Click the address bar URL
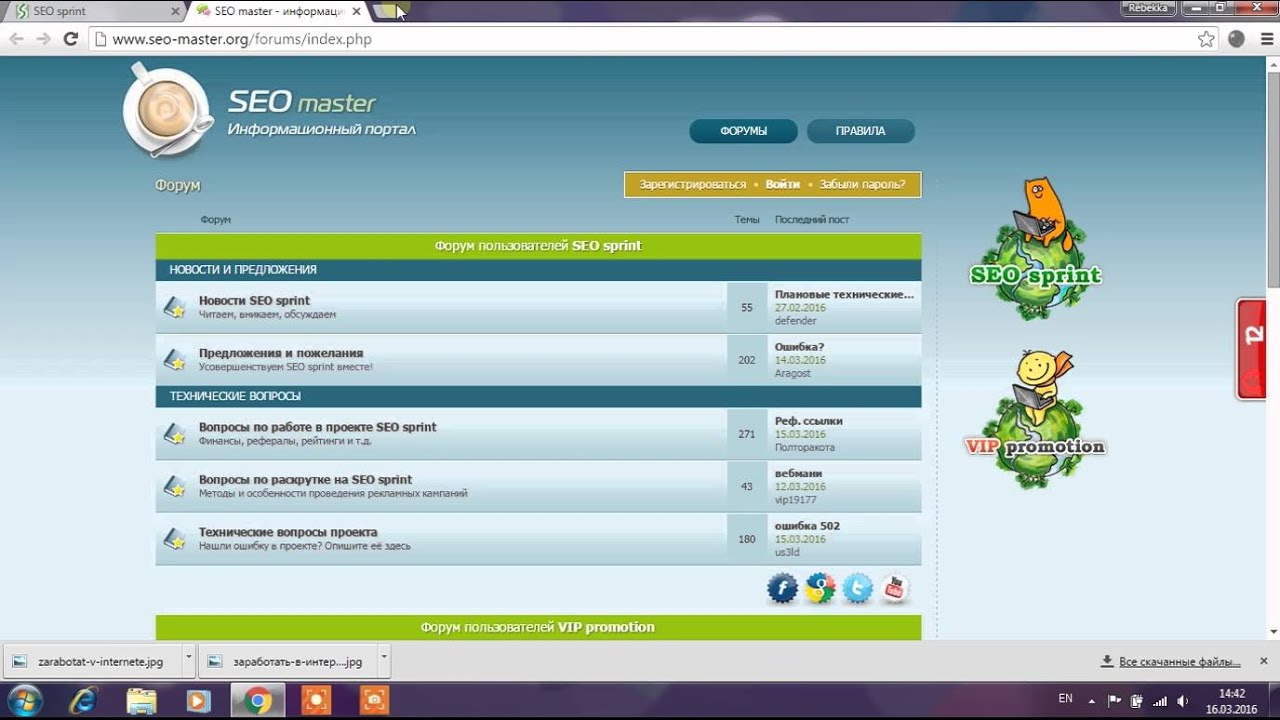This screenshot has height=720, width=1280. pyautogui.click(x=241, y=39)
